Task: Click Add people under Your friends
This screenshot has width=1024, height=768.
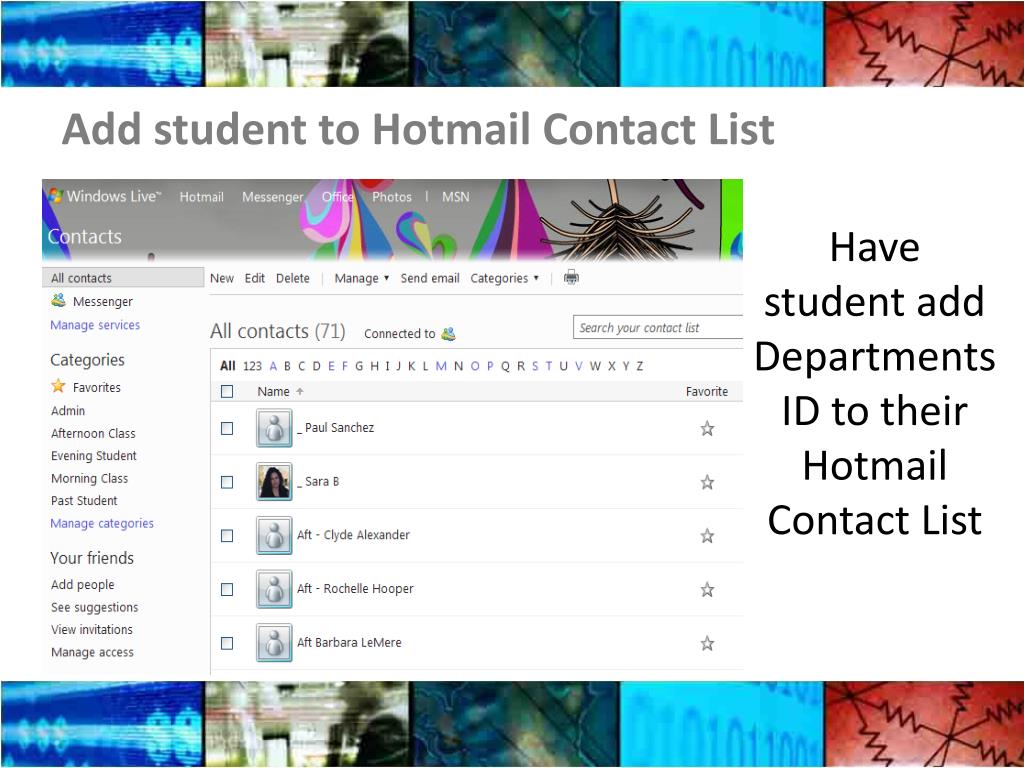Action: [83, 584]
